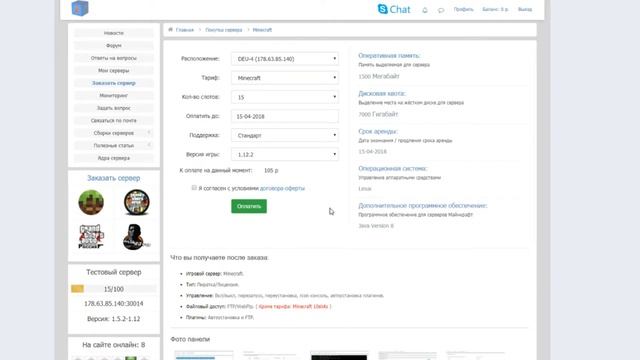Click the Выход logout link
Screen dimensions: 640x360
pyautogui.click(x=525, y=9)
